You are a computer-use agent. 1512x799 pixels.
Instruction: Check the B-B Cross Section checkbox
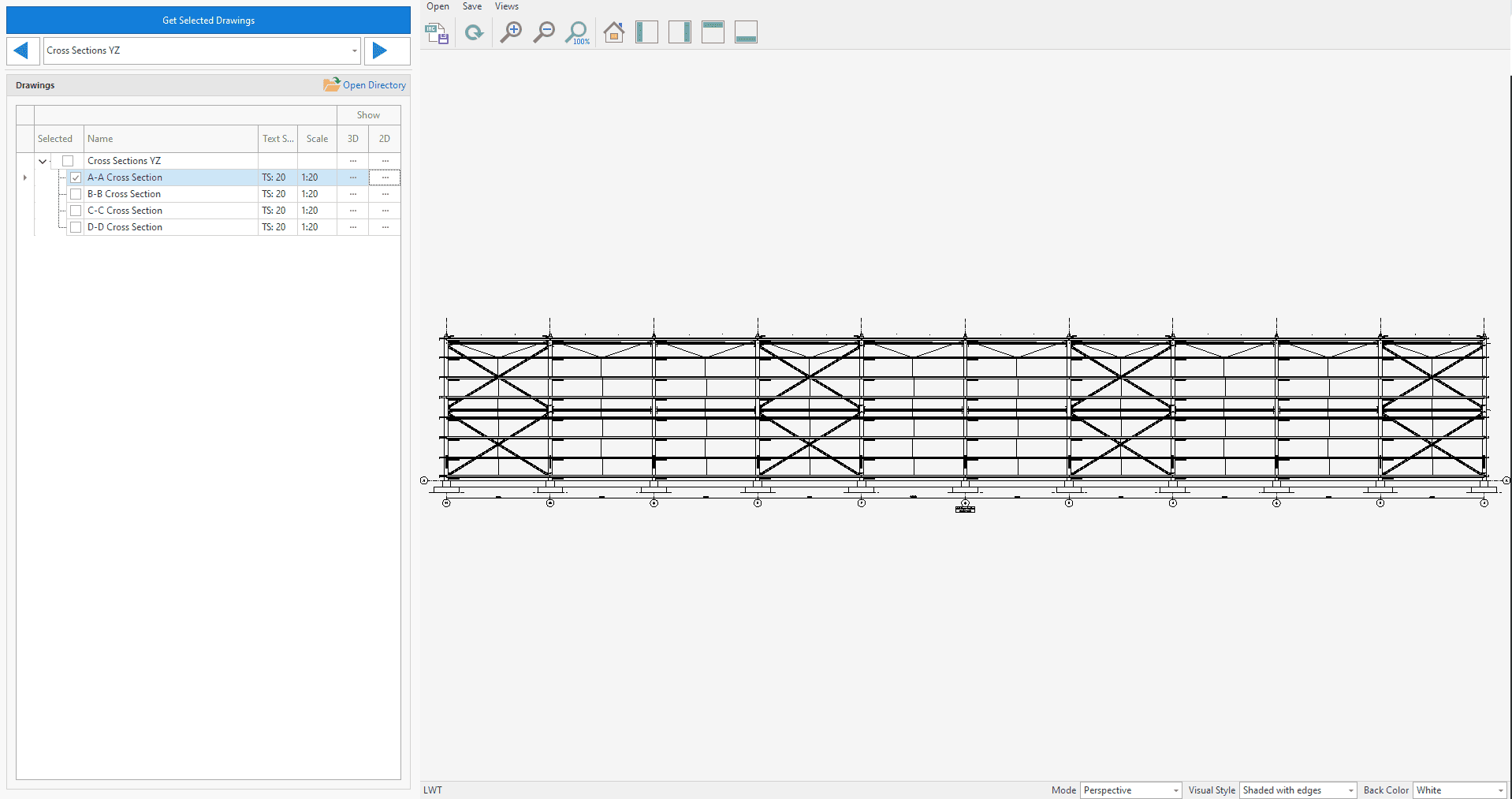(x=76, y=194)
